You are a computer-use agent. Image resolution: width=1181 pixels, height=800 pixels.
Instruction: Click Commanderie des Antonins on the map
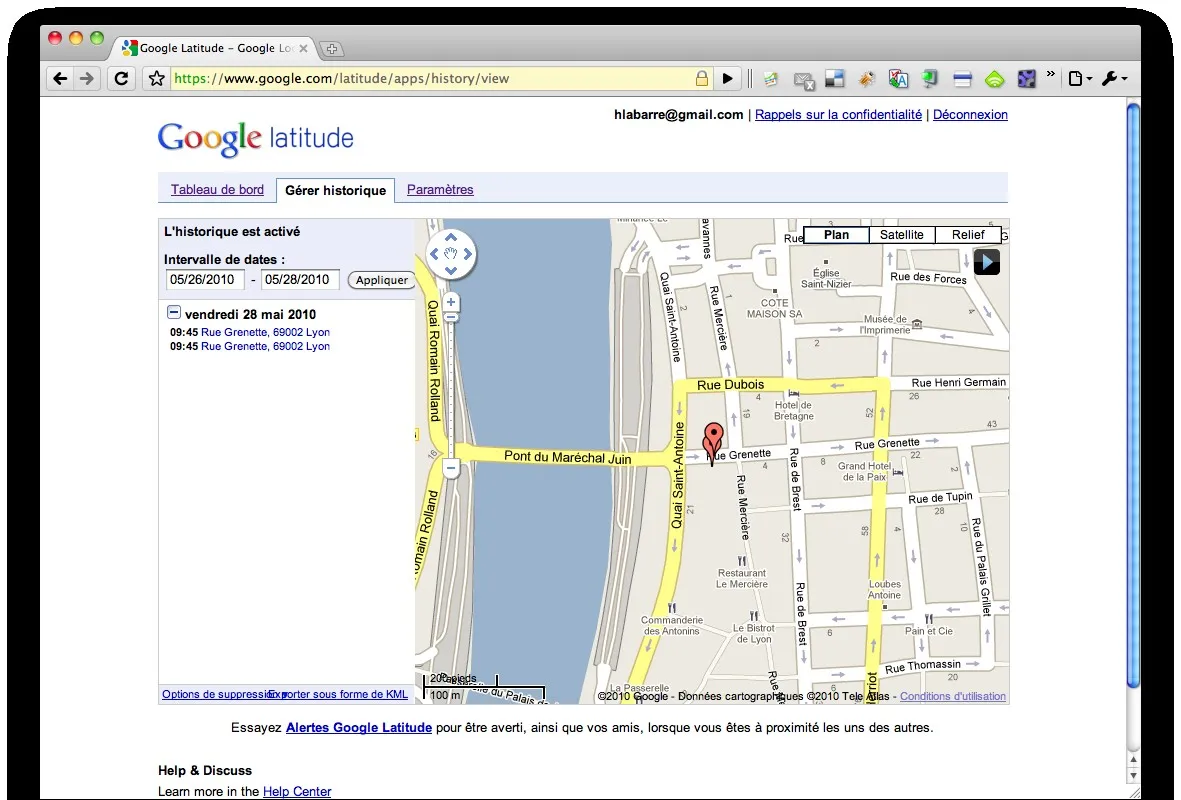tap(672, 625)
